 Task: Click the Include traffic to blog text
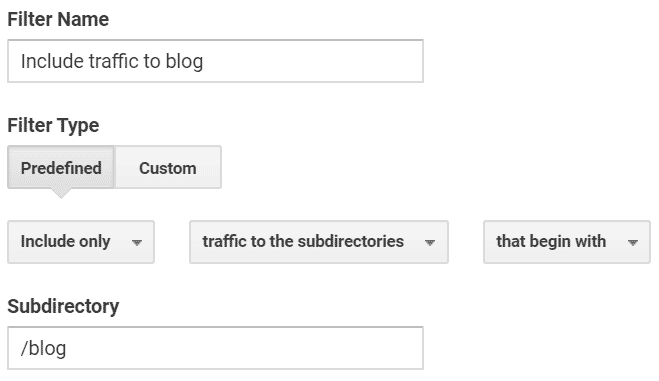[112, 62]
